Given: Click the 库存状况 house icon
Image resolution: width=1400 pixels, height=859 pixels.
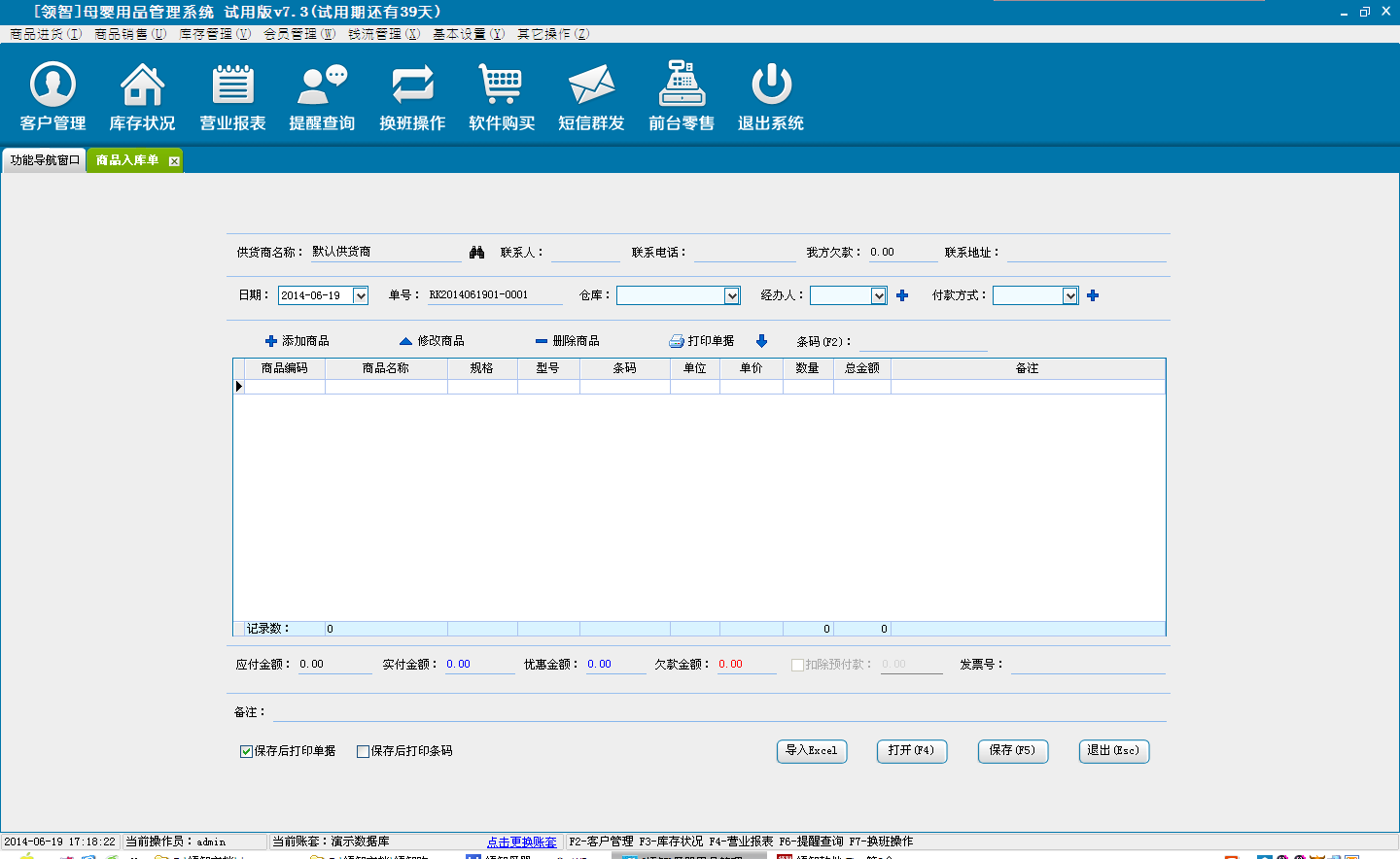Looking at the screenshot, I should coord(142,85).
